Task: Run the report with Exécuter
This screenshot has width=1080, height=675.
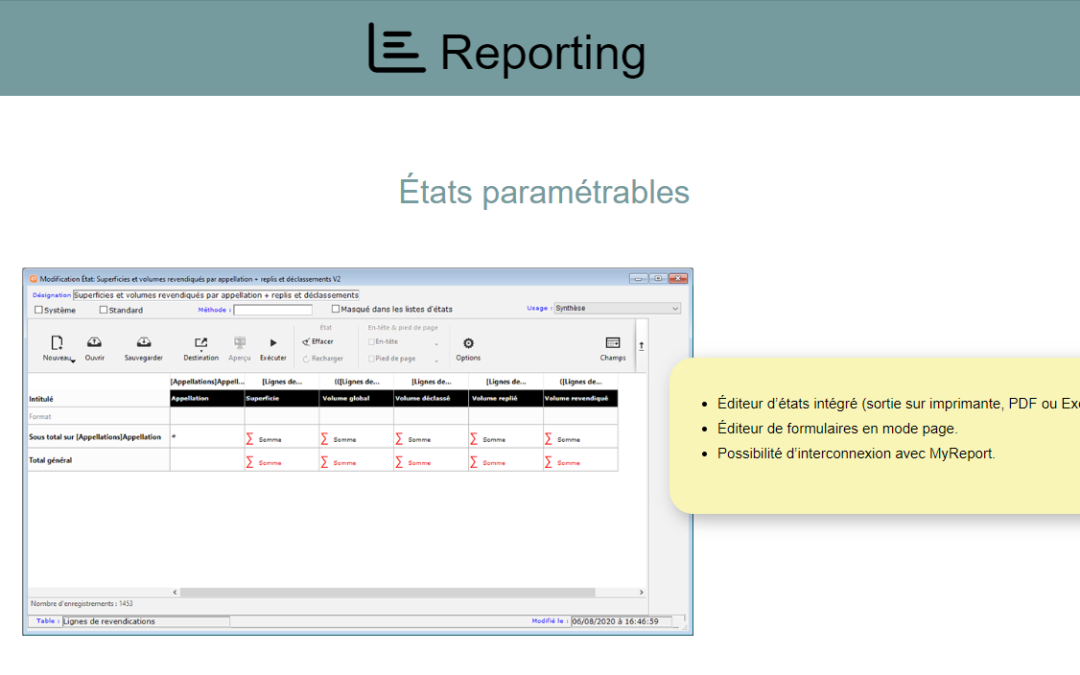Action: [273, 342]
